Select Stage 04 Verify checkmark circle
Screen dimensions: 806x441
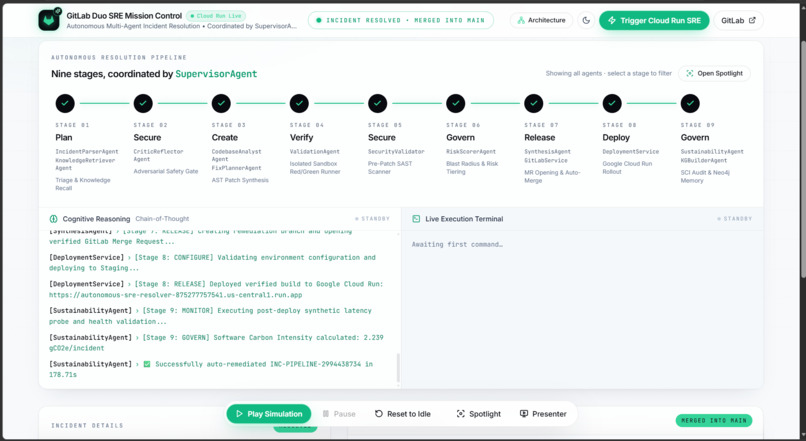tap(299, 103)
